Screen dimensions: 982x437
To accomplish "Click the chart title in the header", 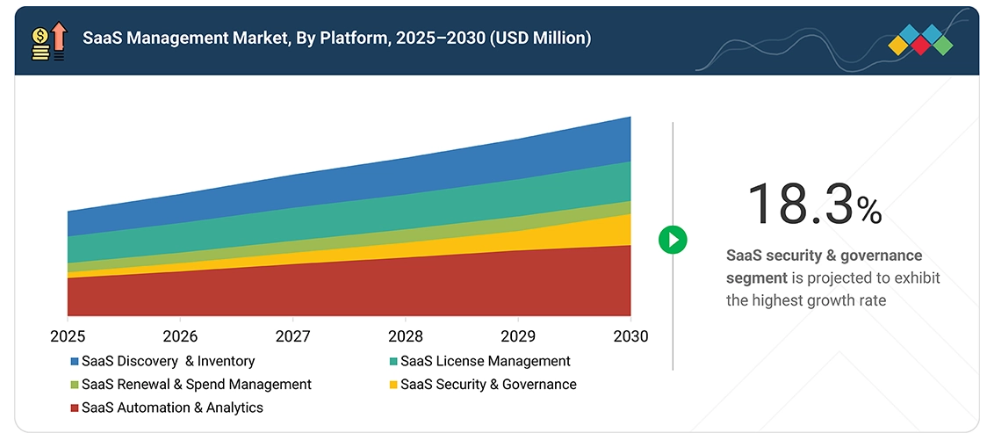I will [336, 38].
